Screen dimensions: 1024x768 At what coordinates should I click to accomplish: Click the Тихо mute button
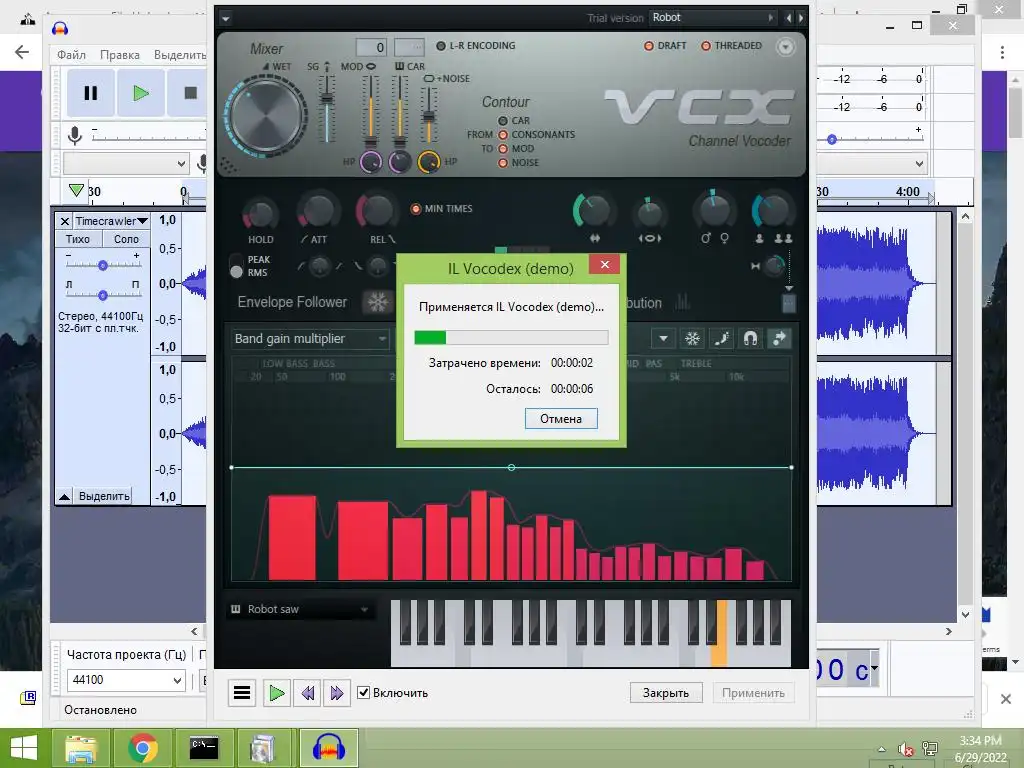pyautogui.click(x=78, y=239)
